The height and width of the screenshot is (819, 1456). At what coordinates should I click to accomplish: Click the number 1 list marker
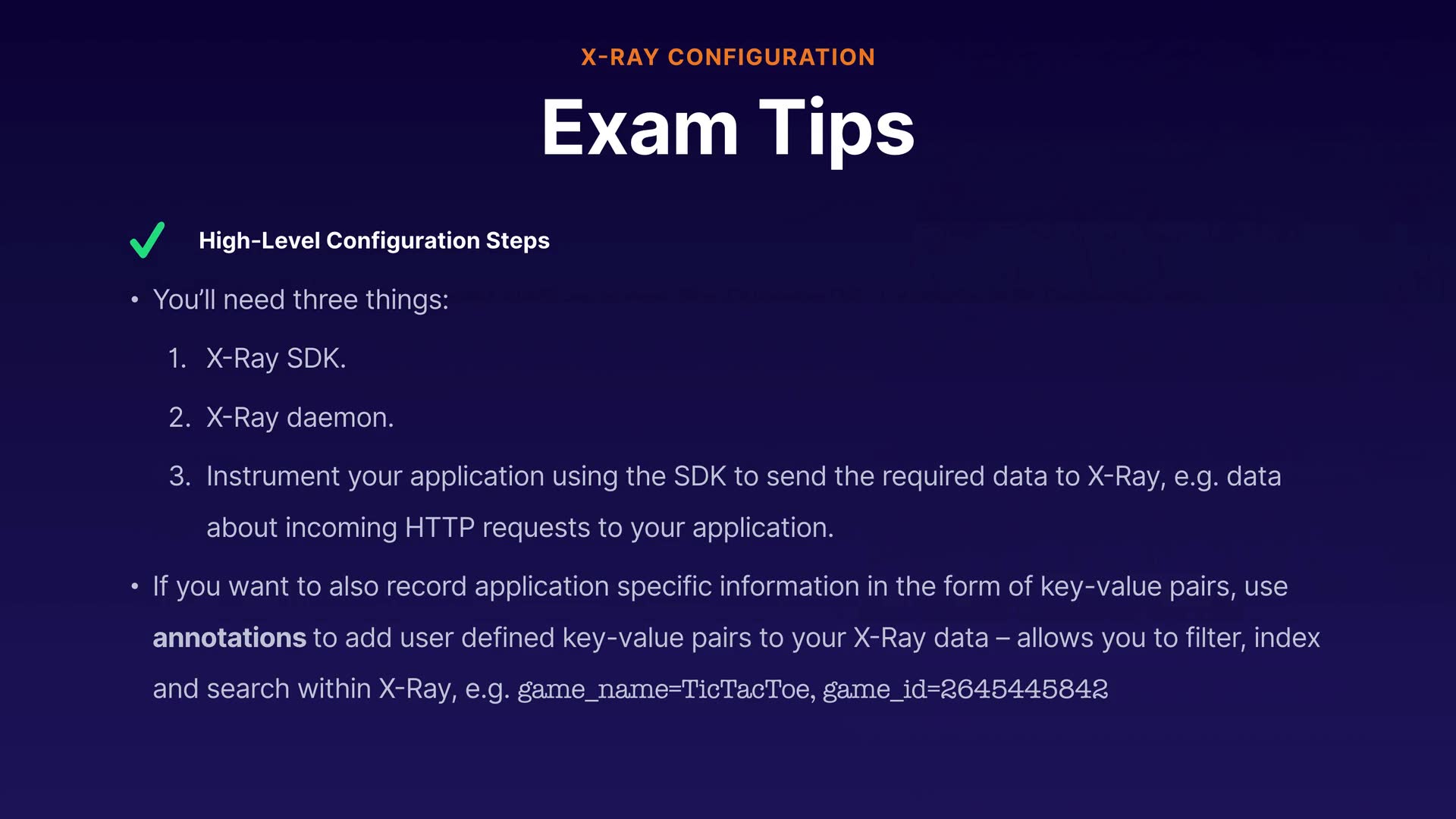[x=177, y=358]
